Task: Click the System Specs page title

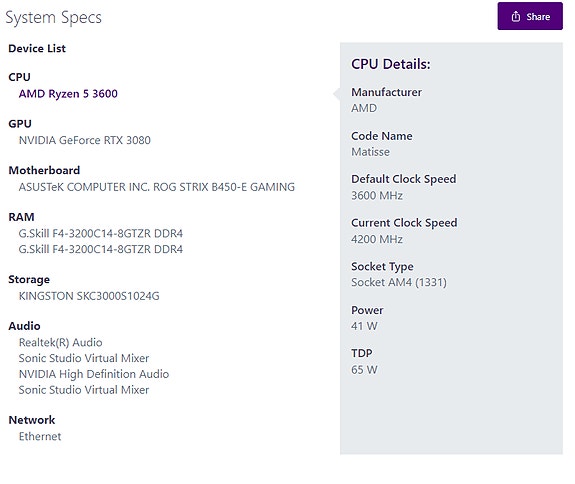Action: pos(54,18)
